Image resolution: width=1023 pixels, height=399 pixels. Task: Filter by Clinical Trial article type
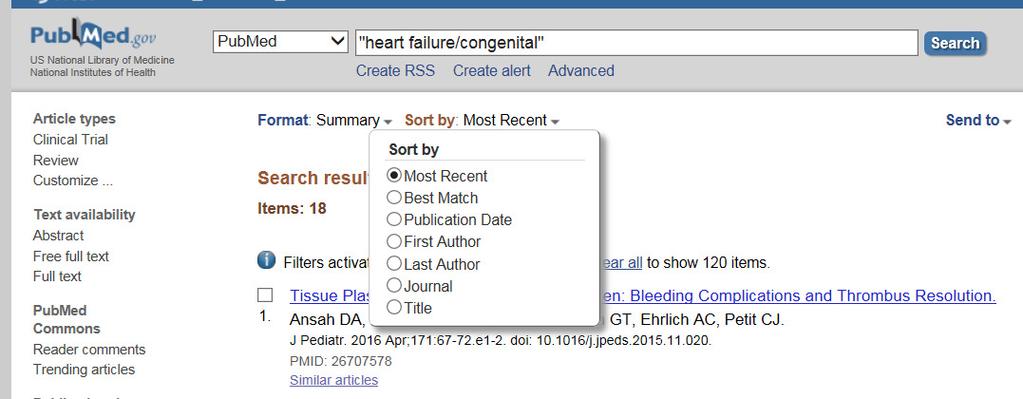[70, 140]
